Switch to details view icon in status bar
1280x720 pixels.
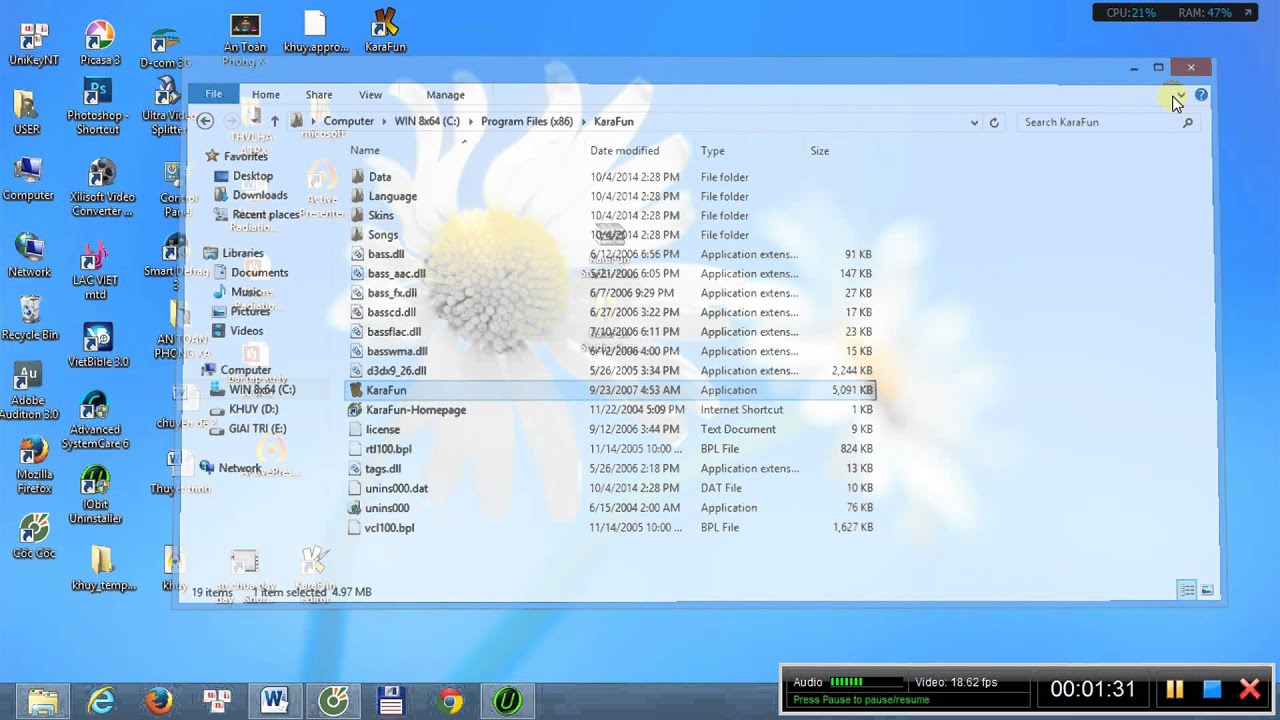pos(1187,591)
